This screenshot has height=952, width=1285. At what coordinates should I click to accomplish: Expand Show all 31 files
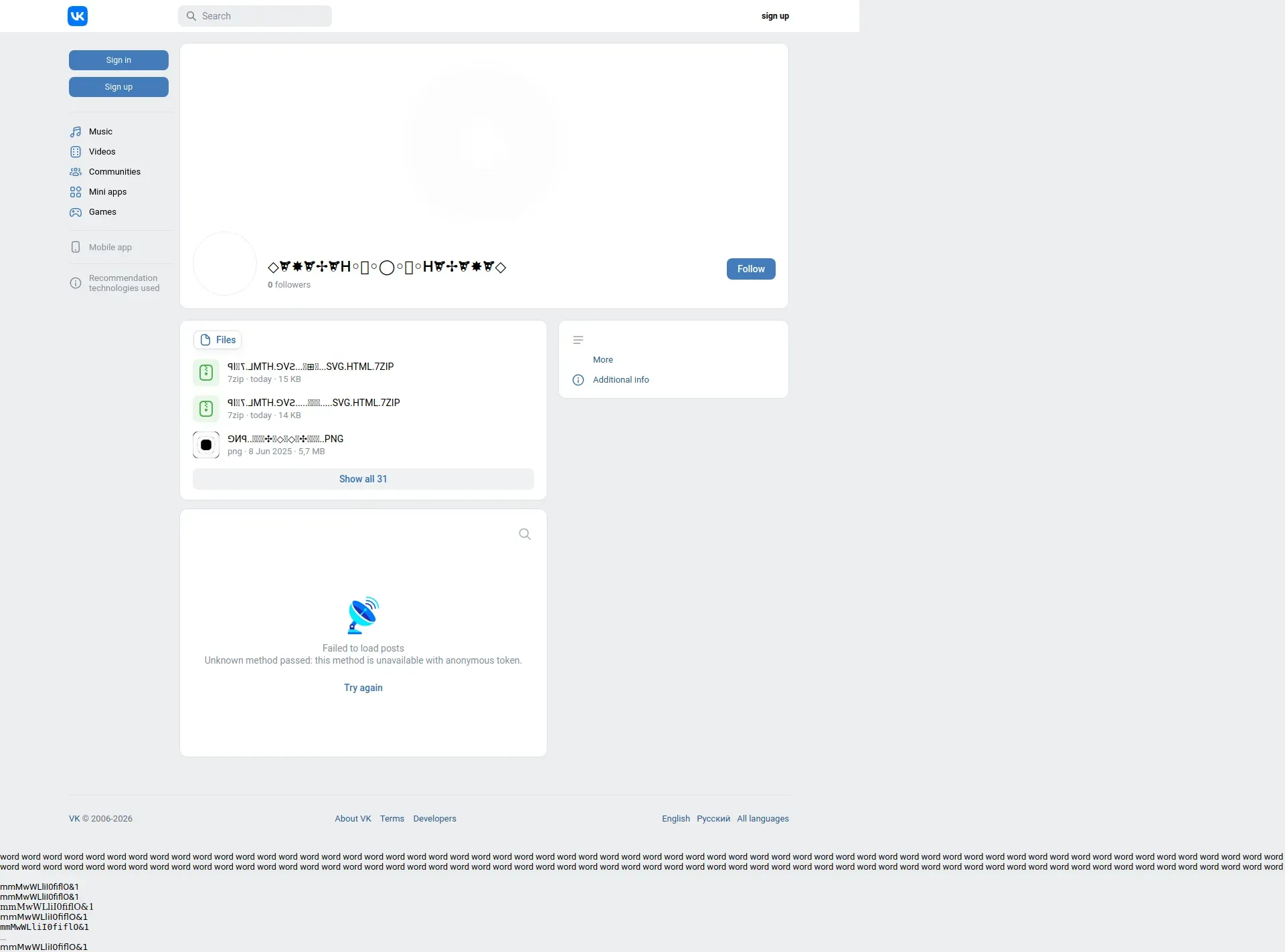coord(363,479)
